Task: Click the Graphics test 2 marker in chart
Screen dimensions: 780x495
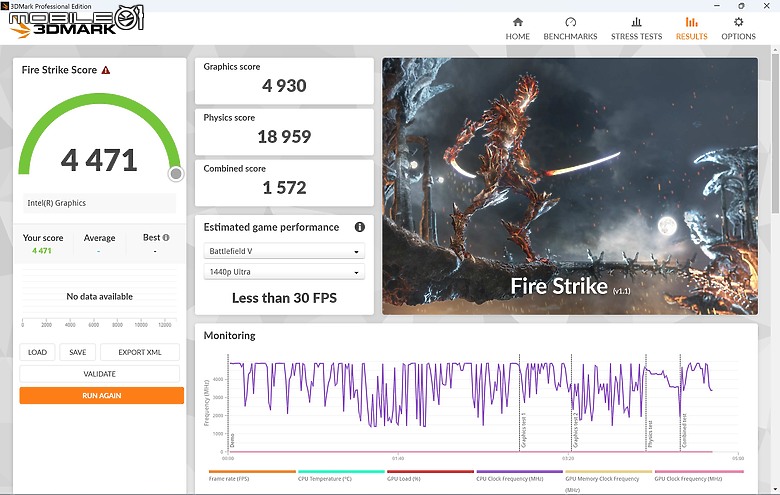Action: pyautogui.click(x=576, y=431)
